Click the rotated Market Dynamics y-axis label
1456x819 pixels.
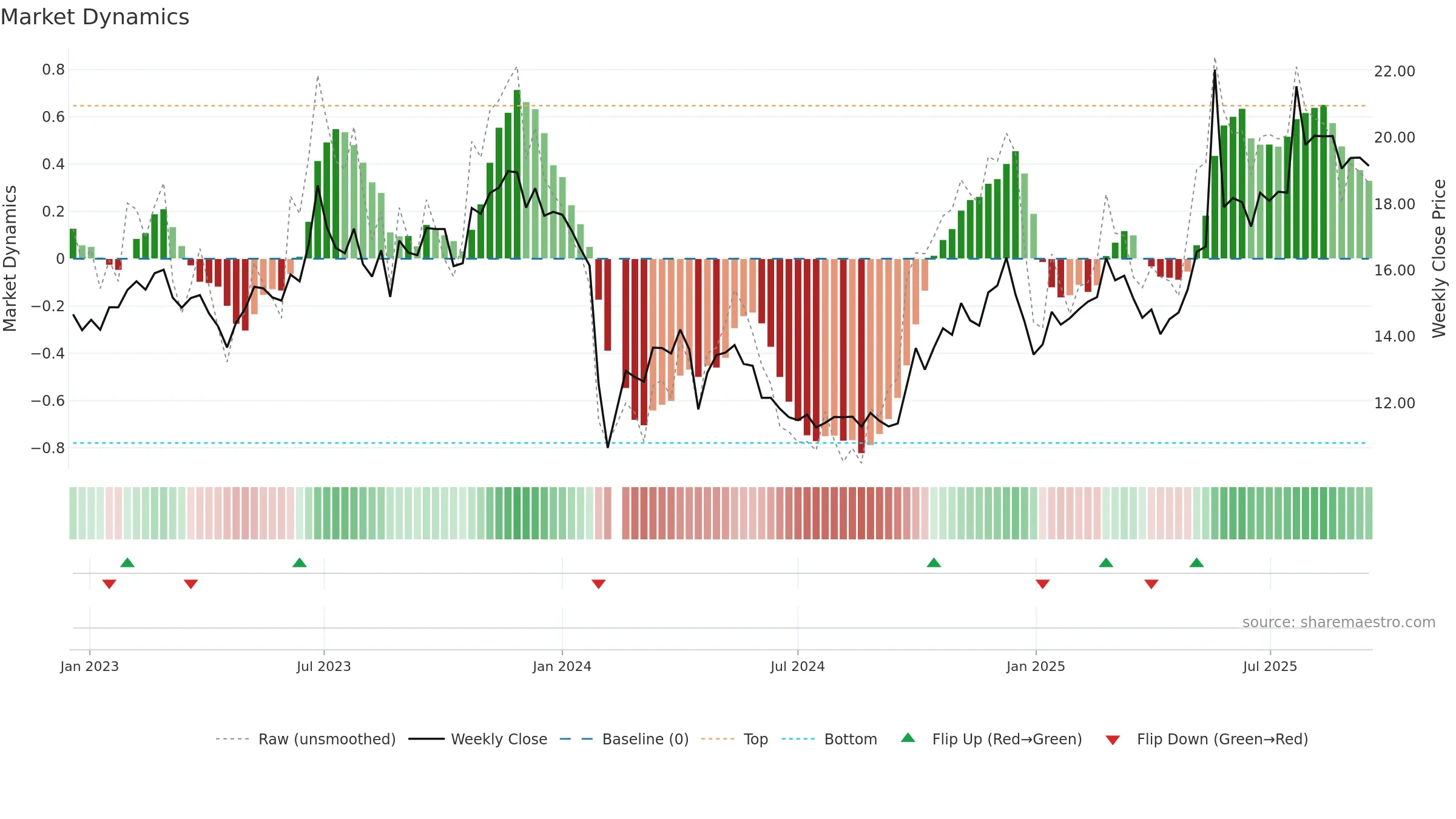point(10,258)
